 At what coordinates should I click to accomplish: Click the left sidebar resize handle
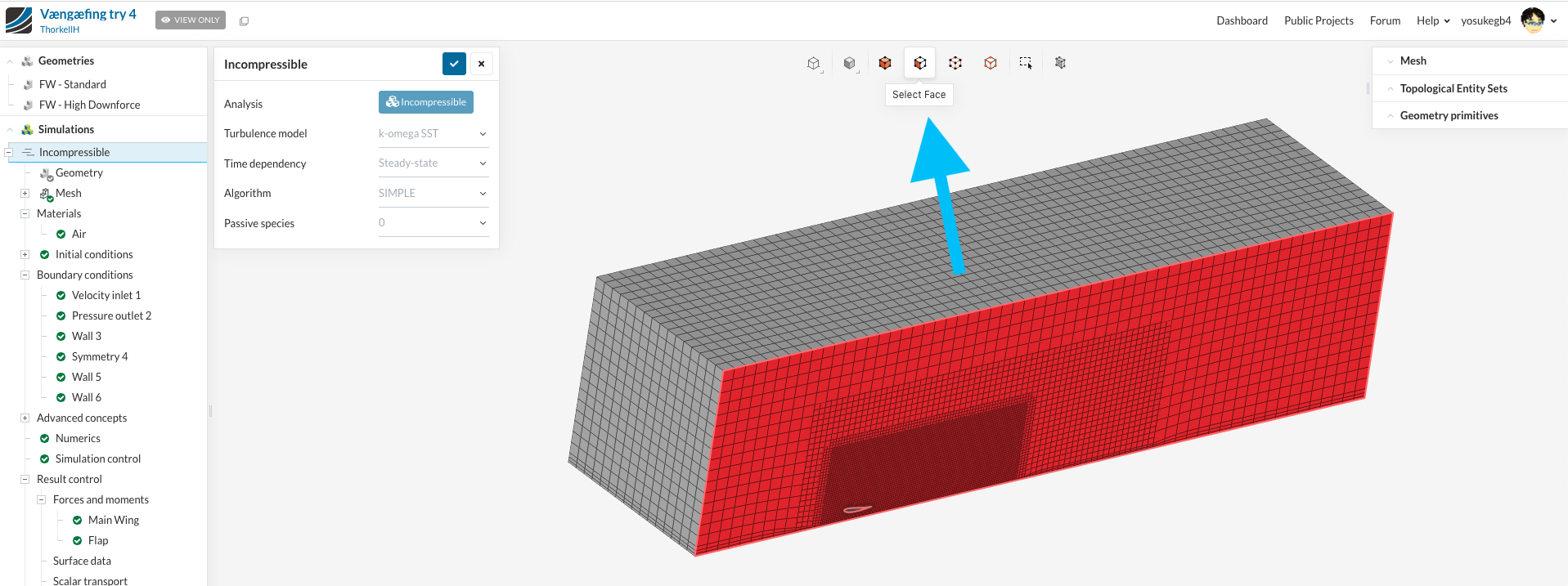click(x=210, y=411)
